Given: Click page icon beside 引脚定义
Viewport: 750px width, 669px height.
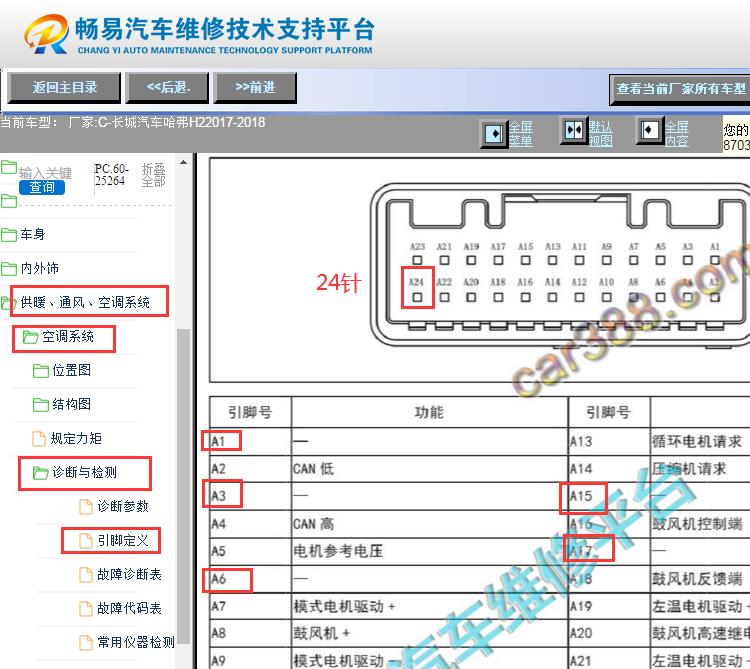Looking at the screenshot, I should (x=86, y=541).
